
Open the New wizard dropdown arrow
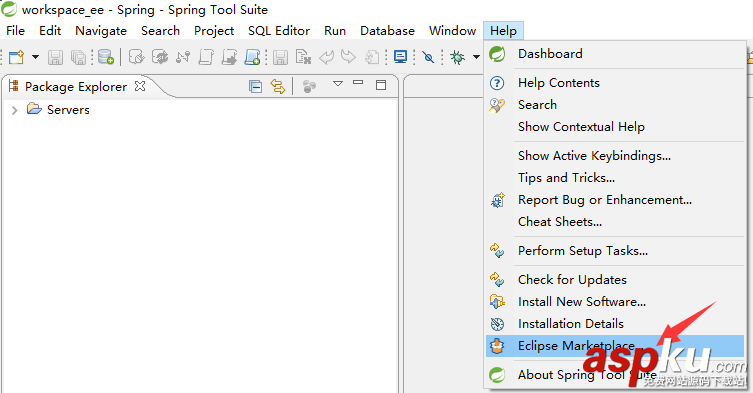35,57
